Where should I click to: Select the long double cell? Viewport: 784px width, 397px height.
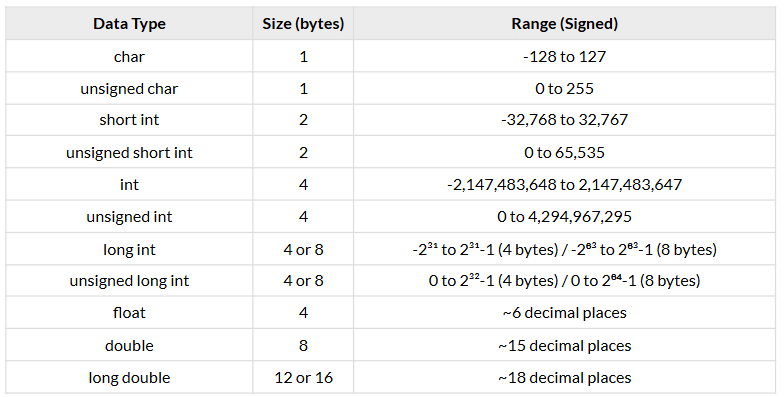click(129, 378)
